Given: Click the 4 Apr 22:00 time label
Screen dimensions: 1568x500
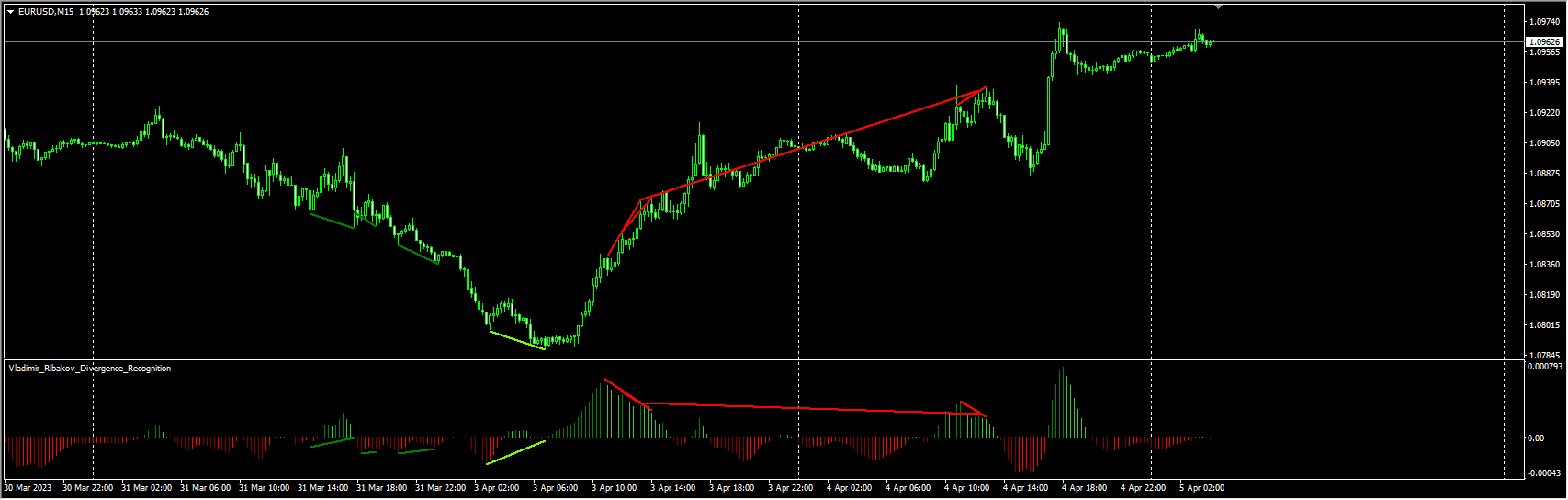Looking at the screenshot, I should pyautogui.click(x=1143, y=488).
